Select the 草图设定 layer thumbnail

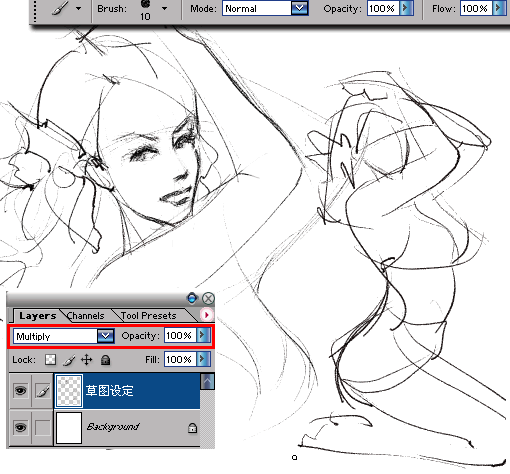[69, 391]
